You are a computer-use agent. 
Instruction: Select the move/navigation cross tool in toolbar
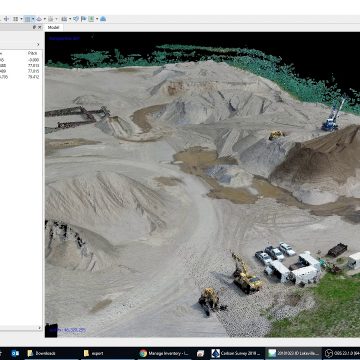coord(6,19)
